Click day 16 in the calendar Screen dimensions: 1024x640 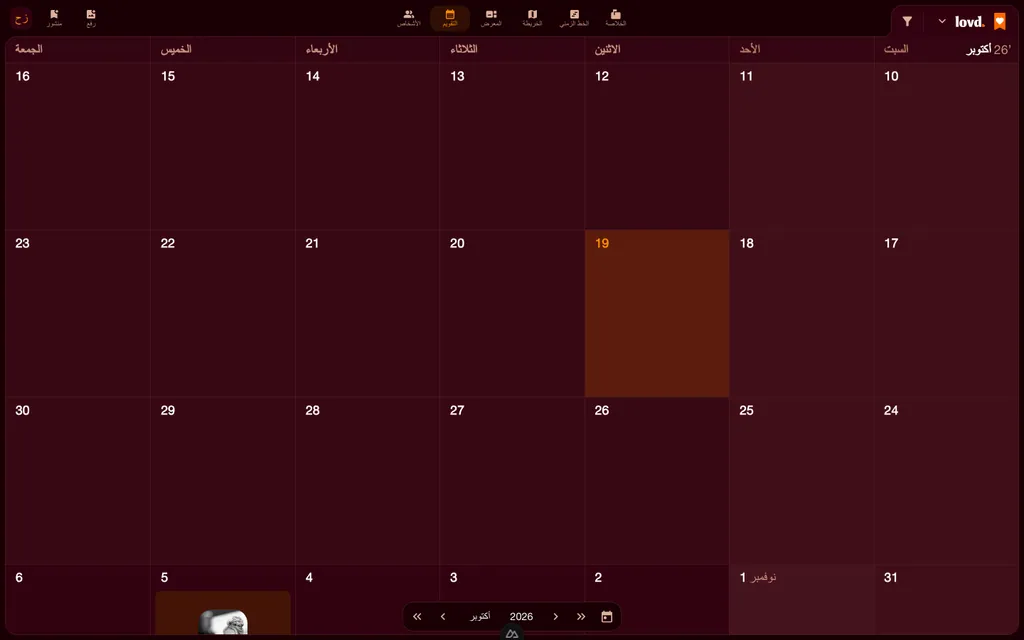click(78, 146)
